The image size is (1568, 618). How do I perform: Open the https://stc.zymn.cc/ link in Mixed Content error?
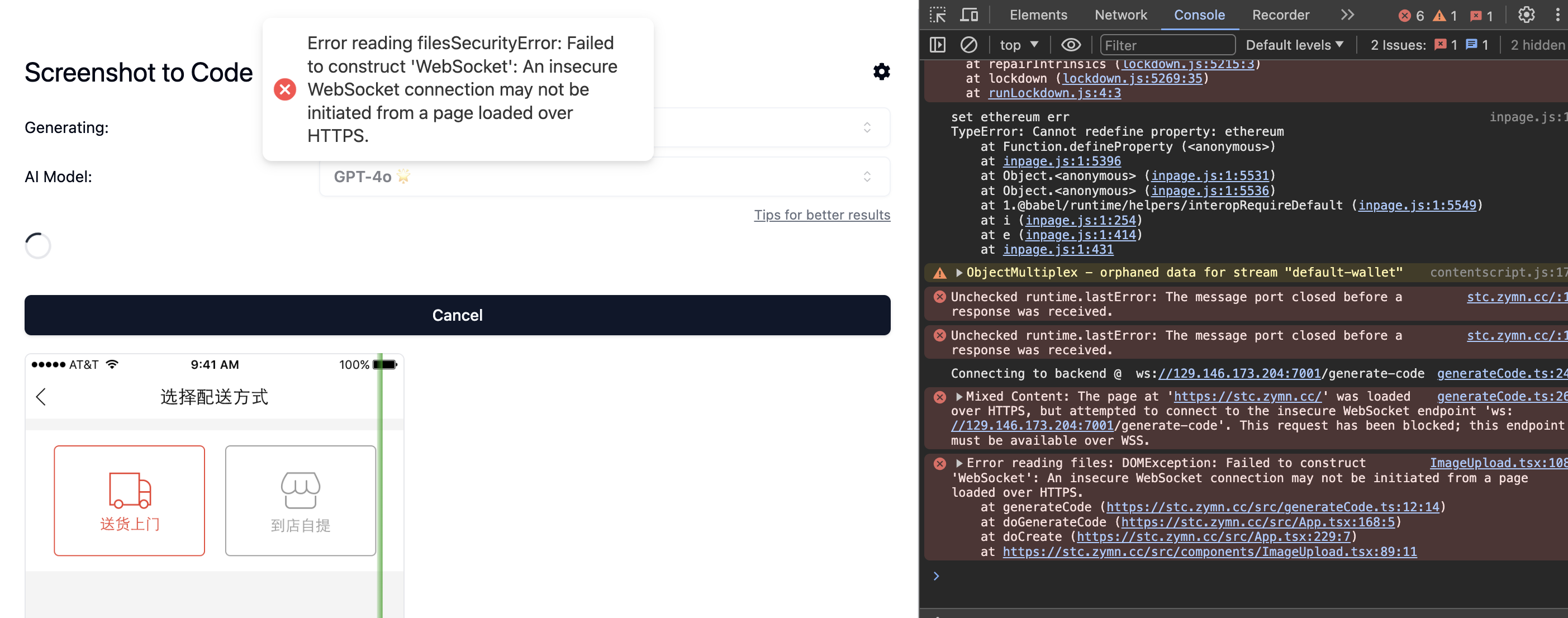[x=1247, y=397]
